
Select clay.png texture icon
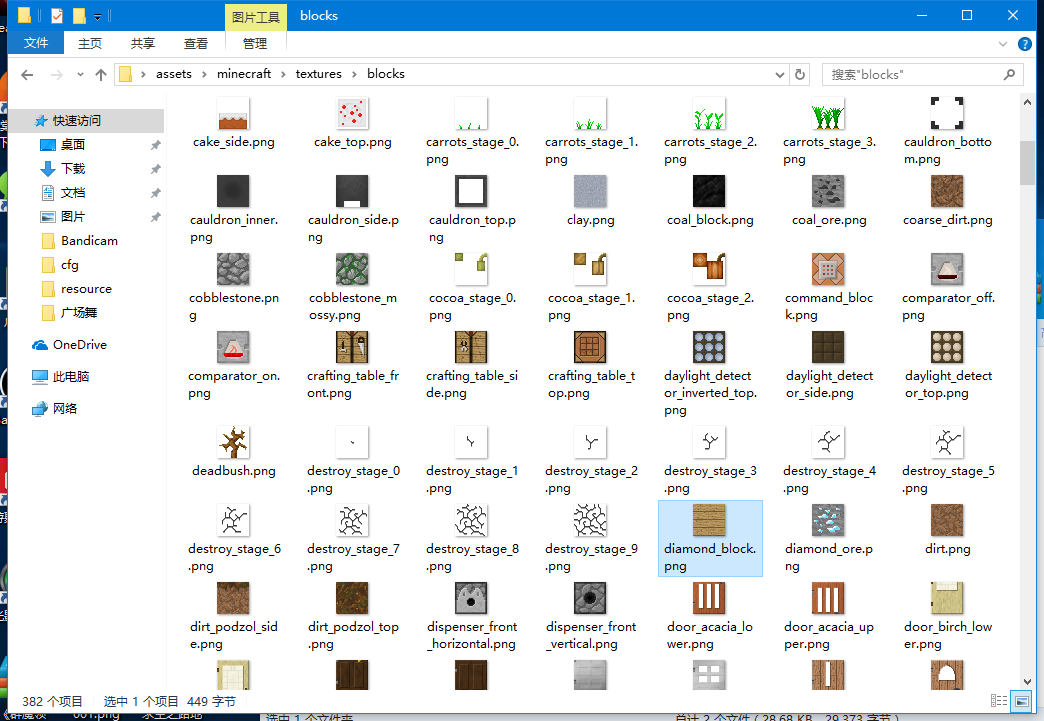coord(590,191)
